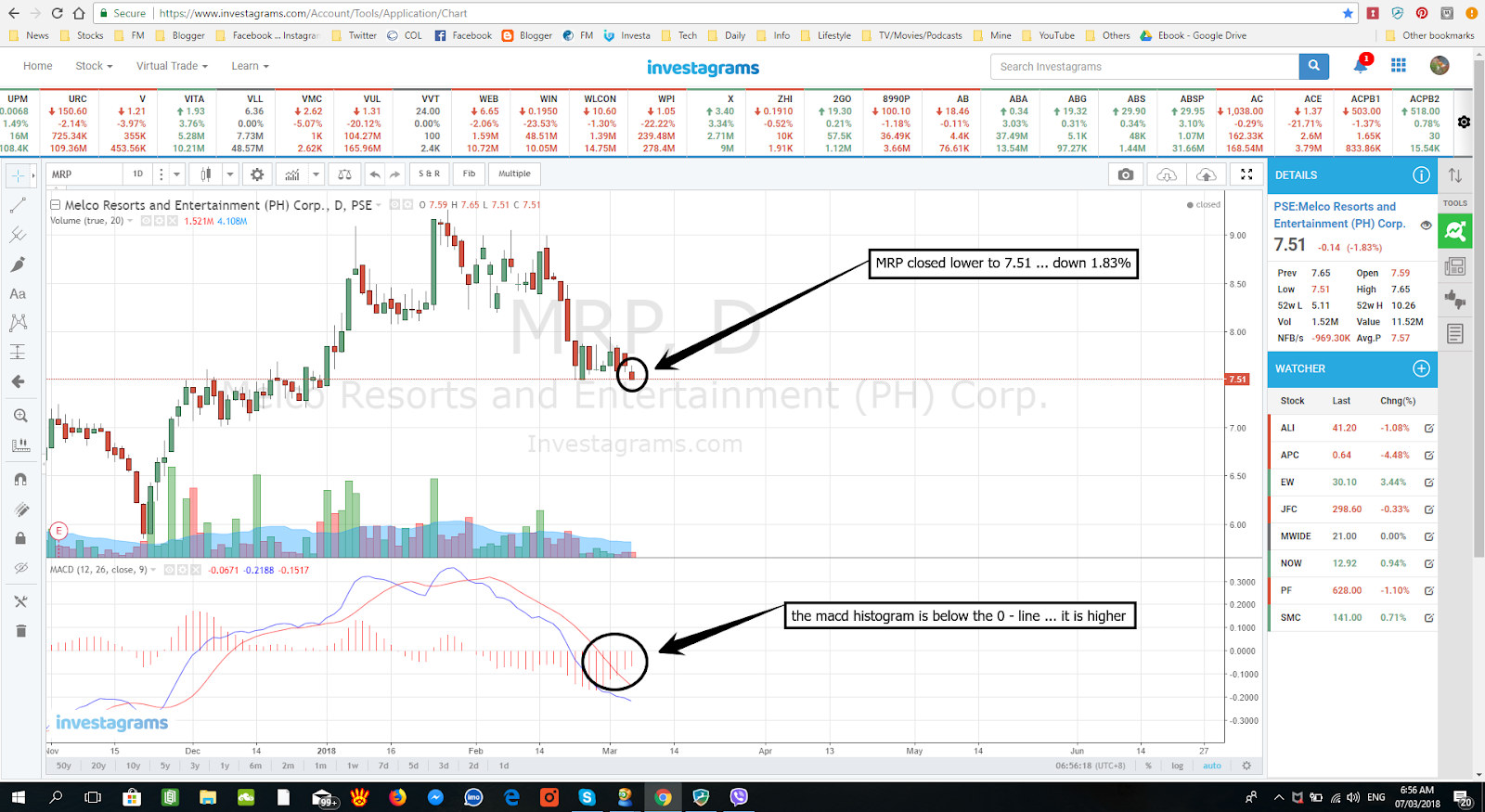Open Chrome from the Windows taskbar
This screenshot has height=812, width=1485.
663,797
